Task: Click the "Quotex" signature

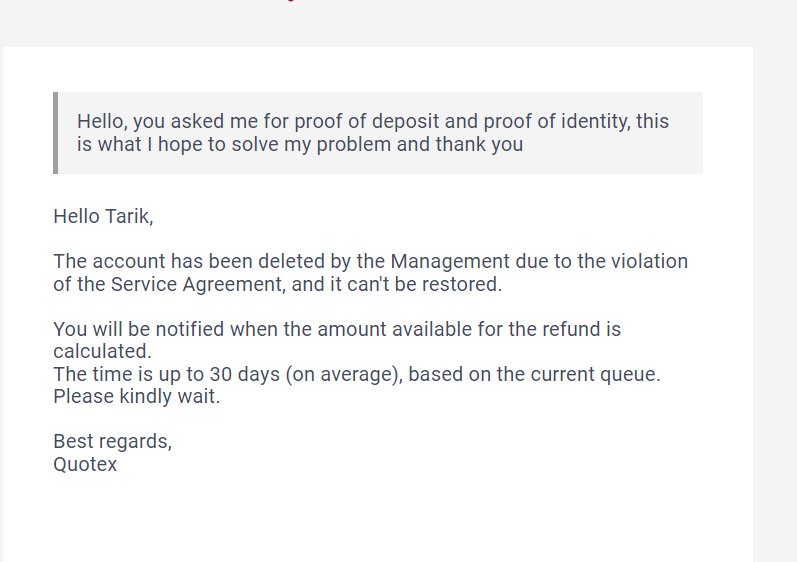Action: [x=85, y=464]
